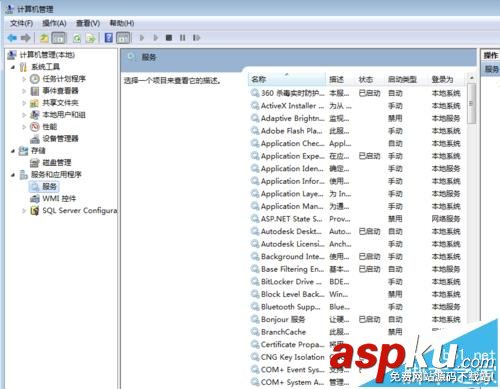Select the Application Experience service icon
500x389 pixels.
pos(255,156)
